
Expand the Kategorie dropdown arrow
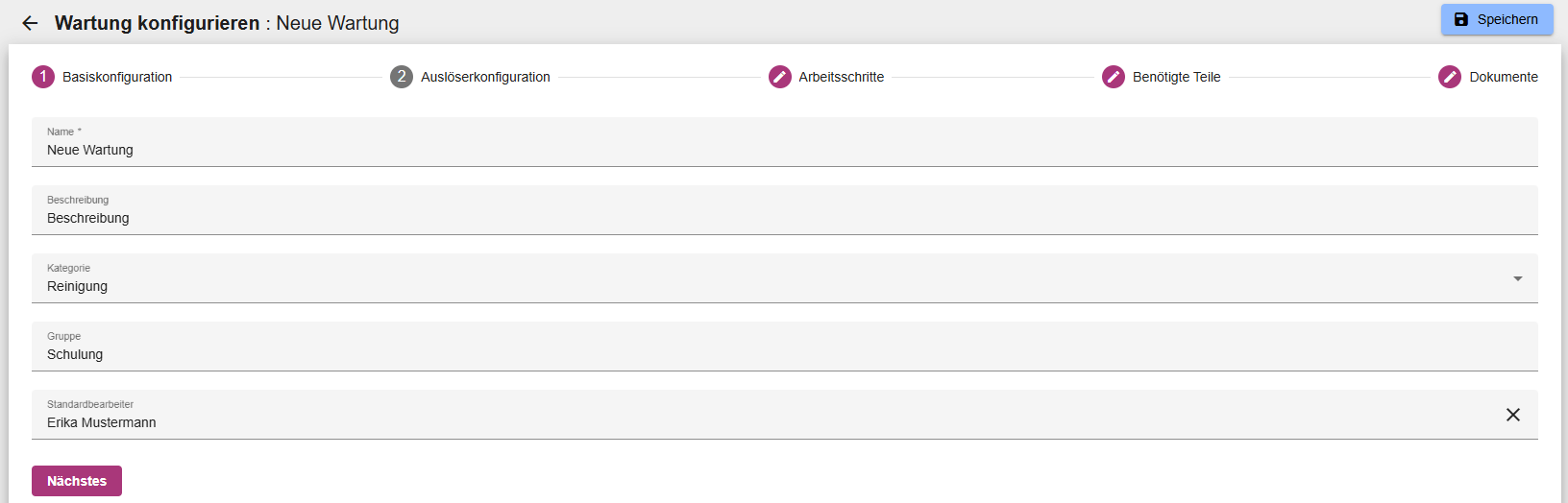click(1518, 278)
